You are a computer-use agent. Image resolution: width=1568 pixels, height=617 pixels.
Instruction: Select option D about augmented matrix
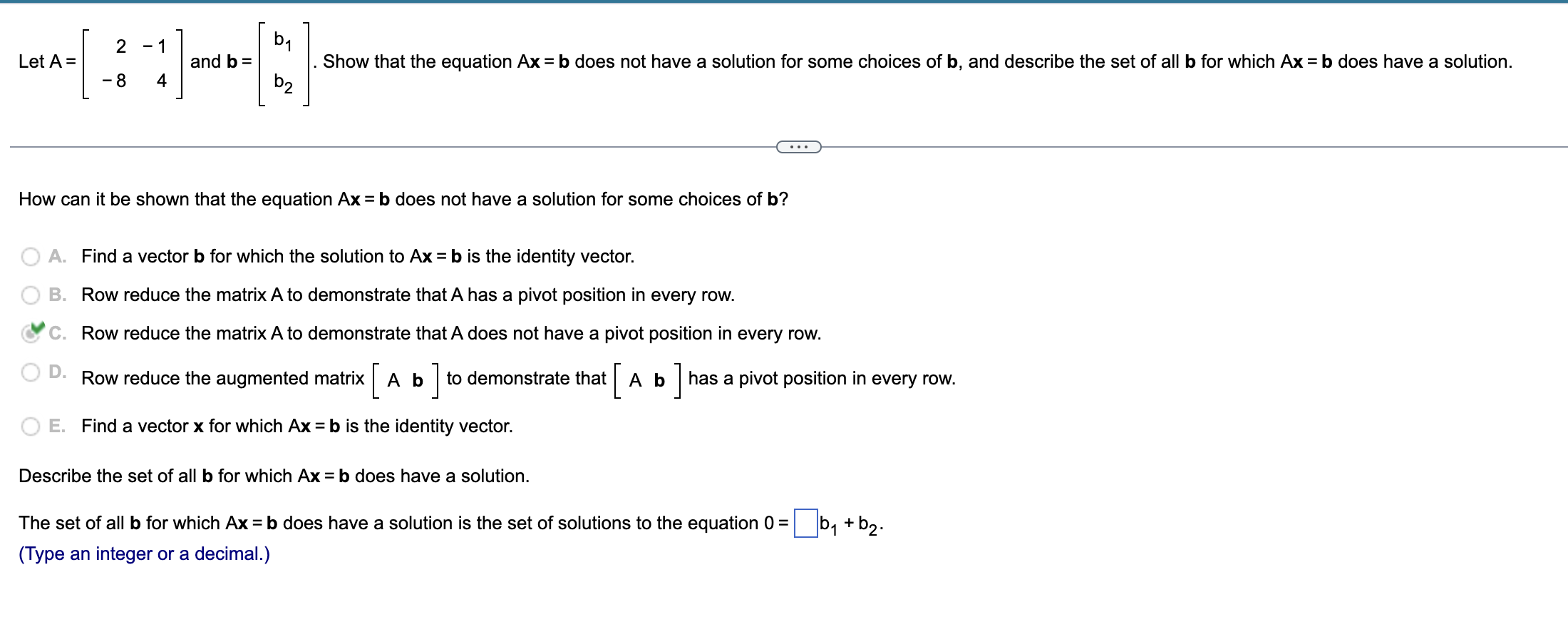[x=30, y=372]
